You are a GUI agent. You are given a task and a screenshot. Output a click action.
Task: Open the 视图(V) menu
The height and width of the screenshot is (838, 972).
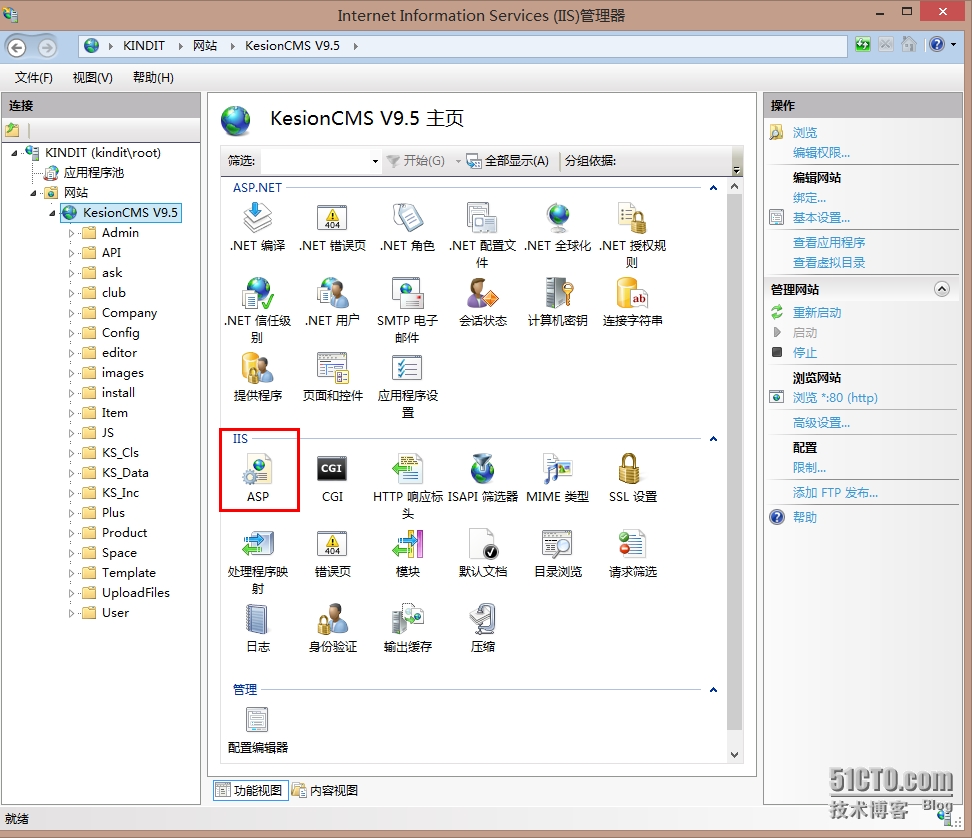92,77
